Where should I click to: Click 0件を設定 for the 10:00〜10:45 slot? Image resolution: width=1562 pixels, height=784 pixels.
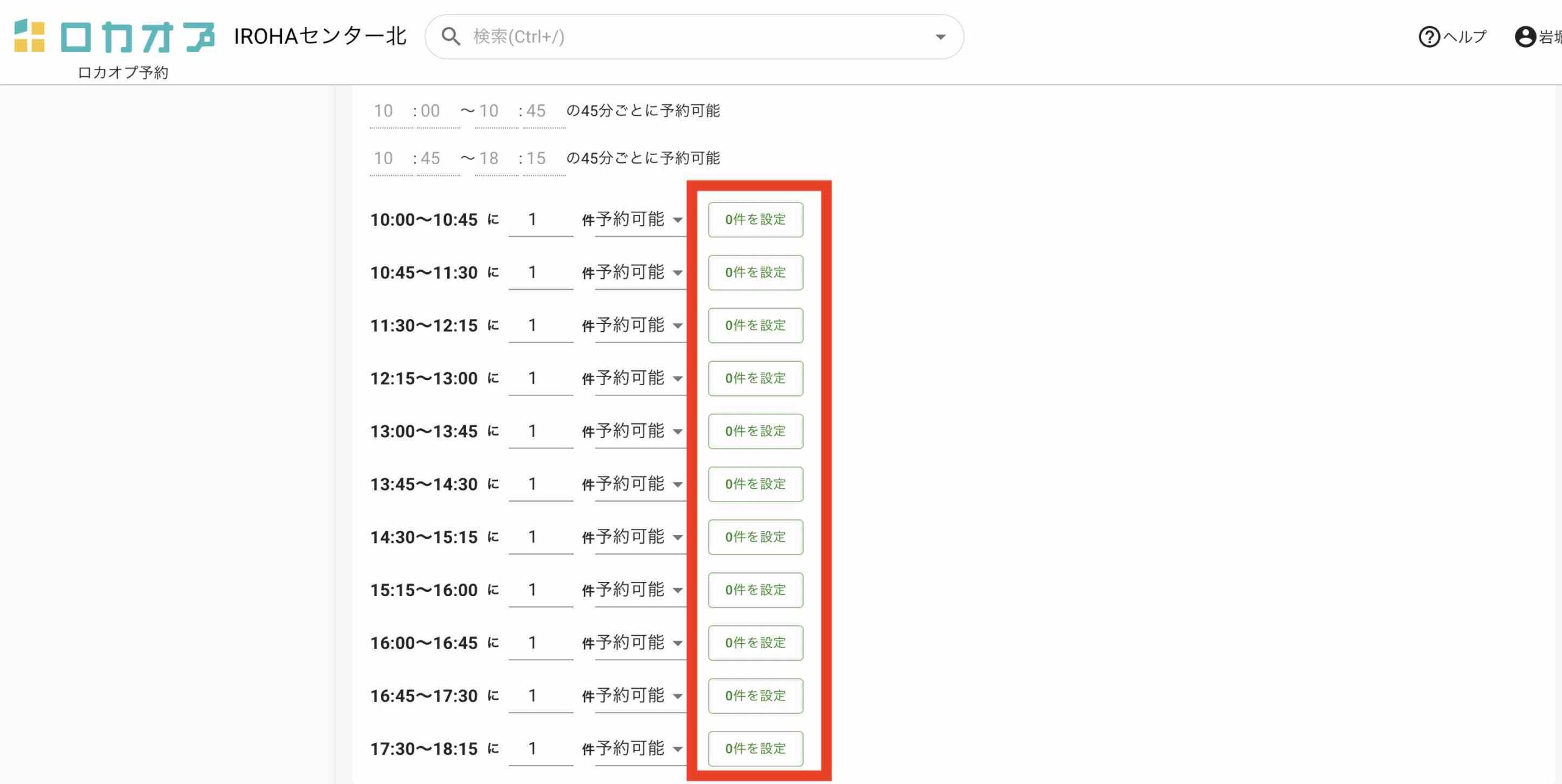(x=755, y=220)
